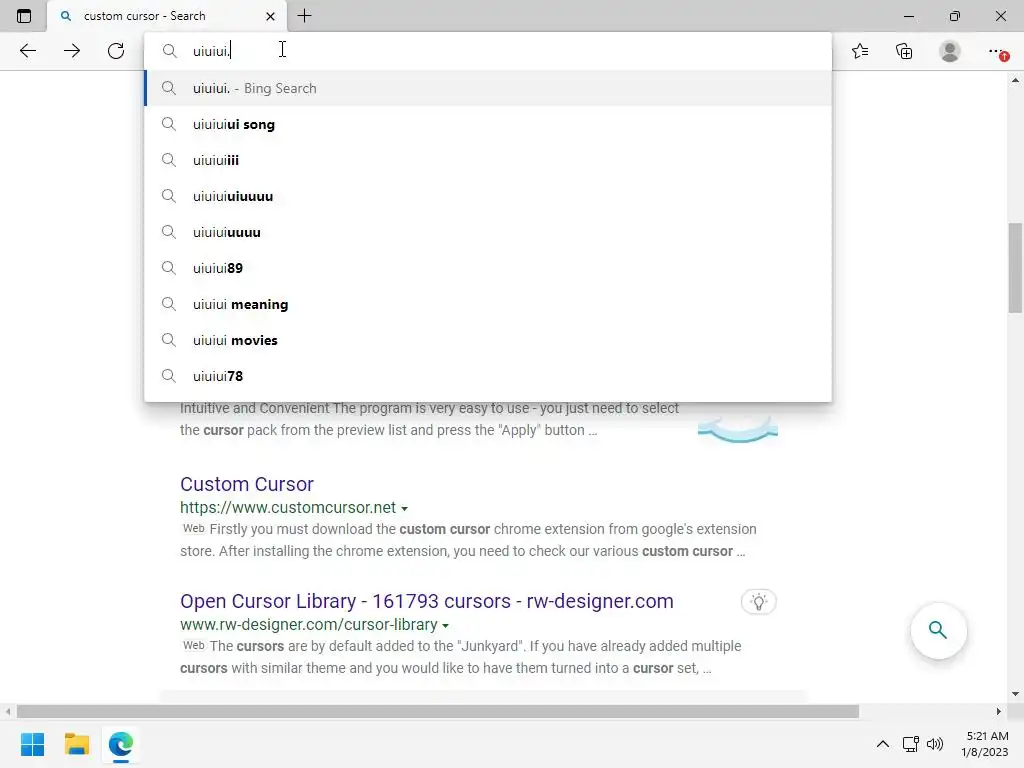Click search icon beside 'uiuiui meaning'
1024x768 pixels.
(x=168, y=304)
